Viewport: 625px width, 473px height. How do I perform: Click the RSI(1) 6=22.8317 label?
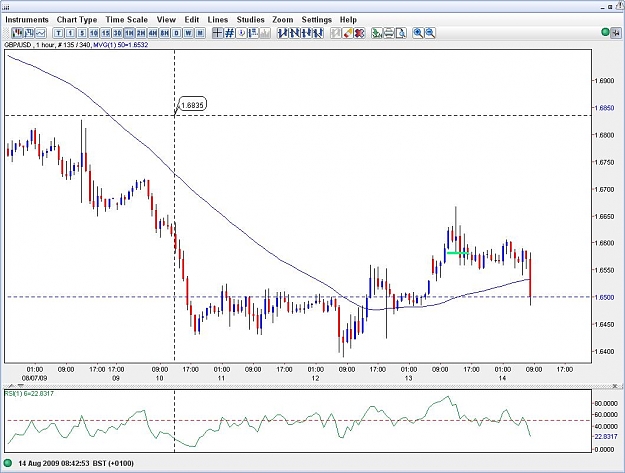click(29, 394)
